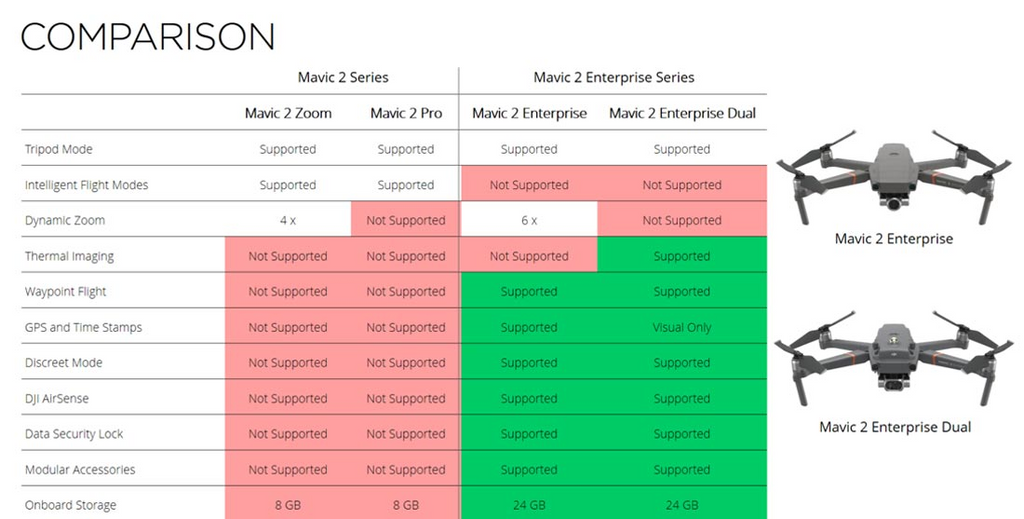Select the Mavic 2 Series group header
The image size is (1024, 519).
343,77
